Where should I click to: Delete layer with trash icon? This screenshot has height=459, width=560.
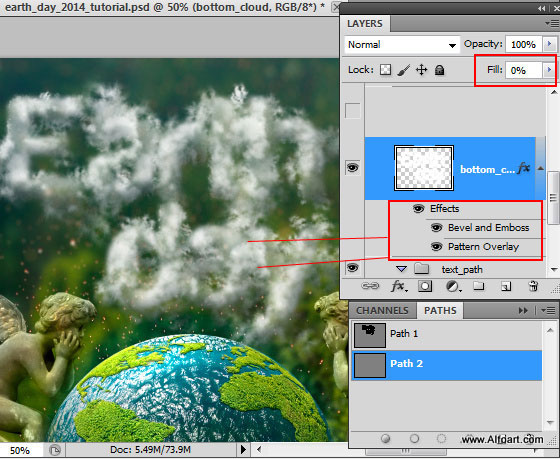[533, 286]
